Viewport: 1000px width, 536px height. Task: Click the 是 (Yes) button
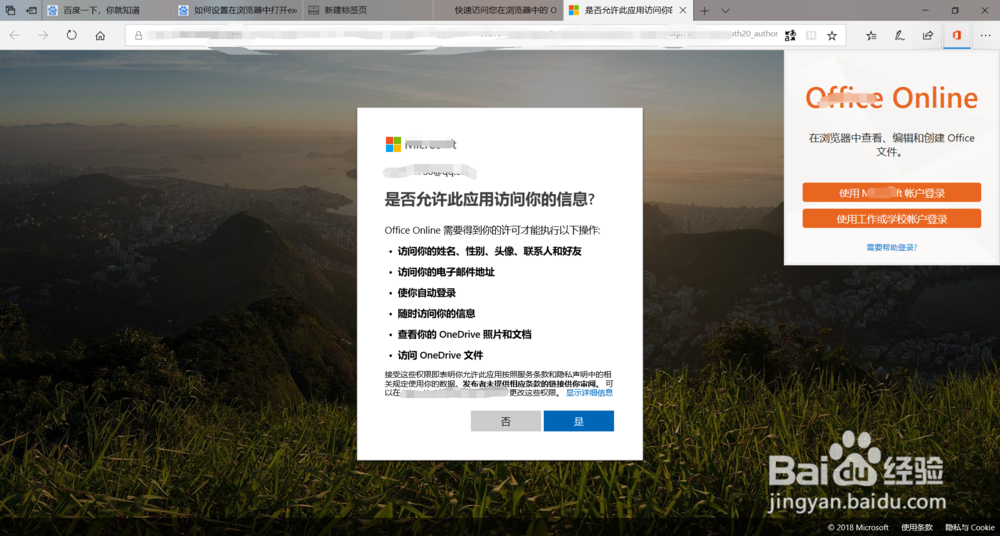[x=578, y=421]
